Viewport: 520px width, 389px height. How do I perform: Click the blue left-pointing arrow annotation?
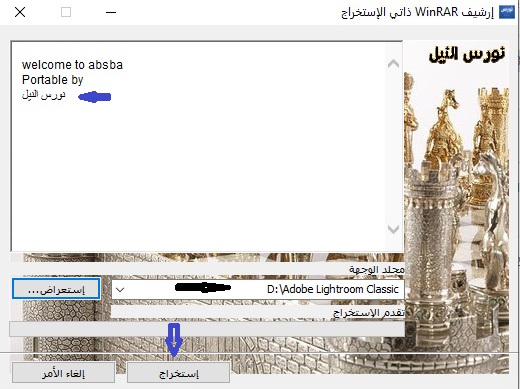coord(94,97)
